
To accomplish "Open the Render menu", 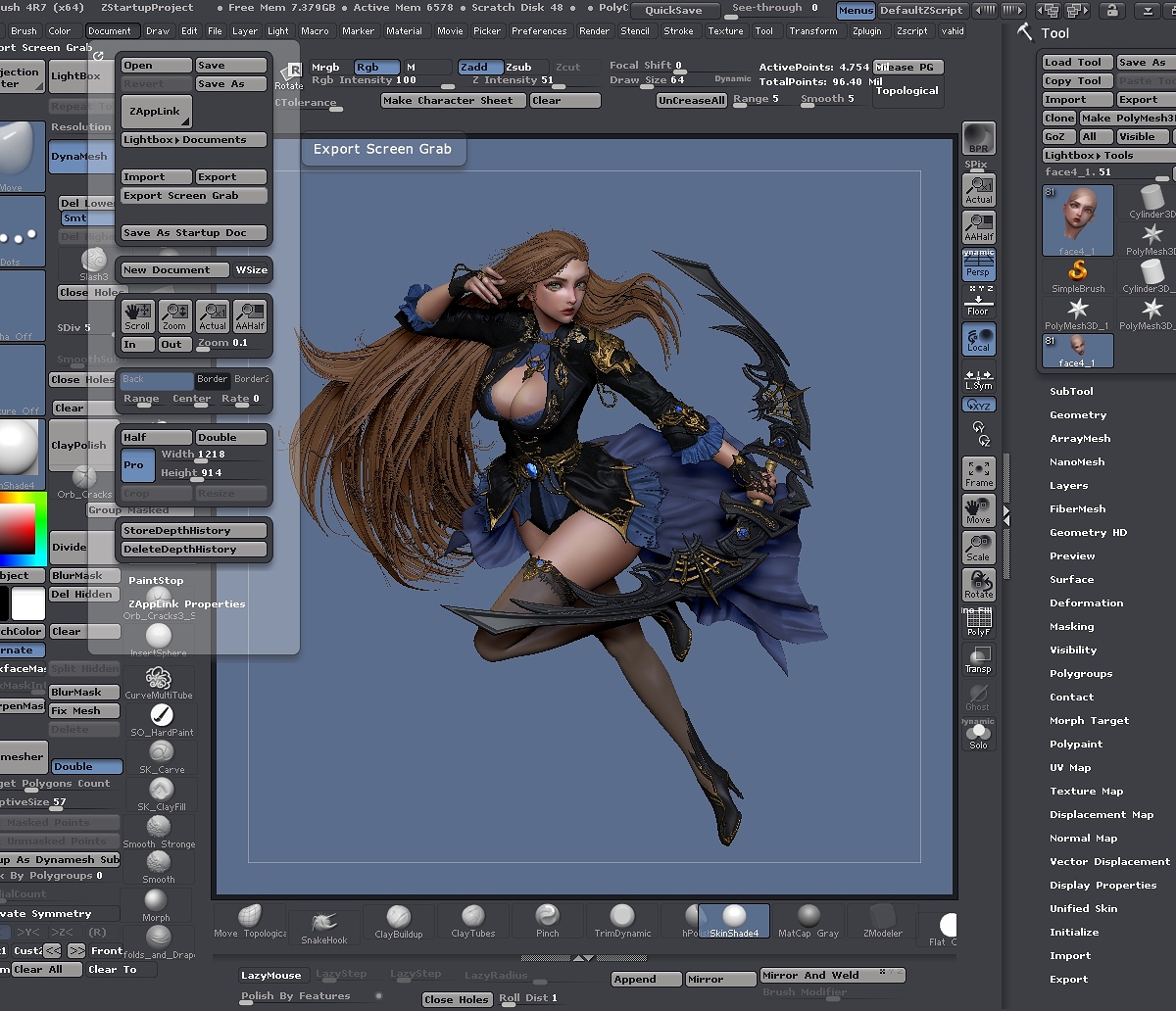I will 594,30.
